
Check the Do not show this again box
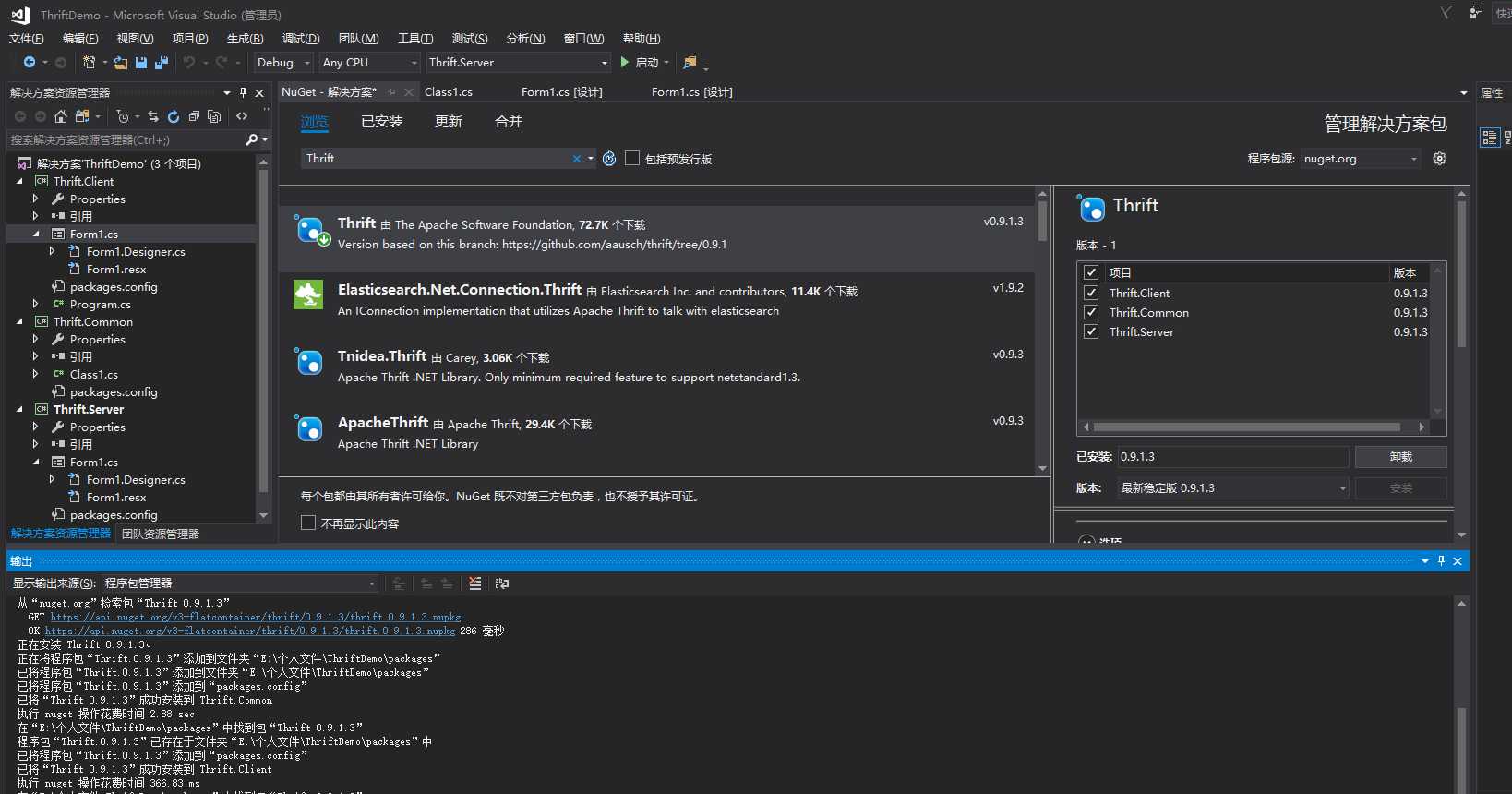(308, 523)
